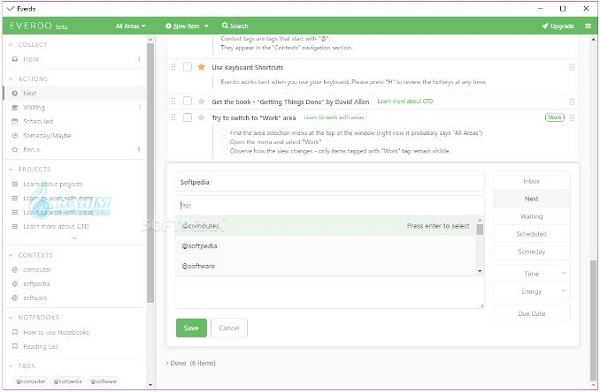Viewport: 600px width, 392px height.
Task: Click the Upgrade button
Action: [558, 26]
